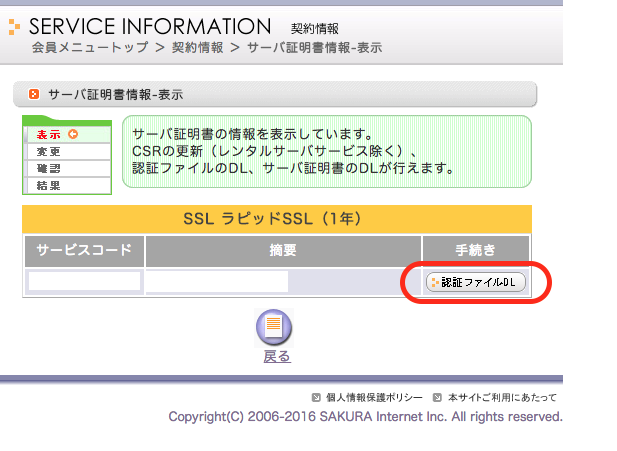Click the サービスコード column header
Screen dimensions: 617x451
coord(84,251)
